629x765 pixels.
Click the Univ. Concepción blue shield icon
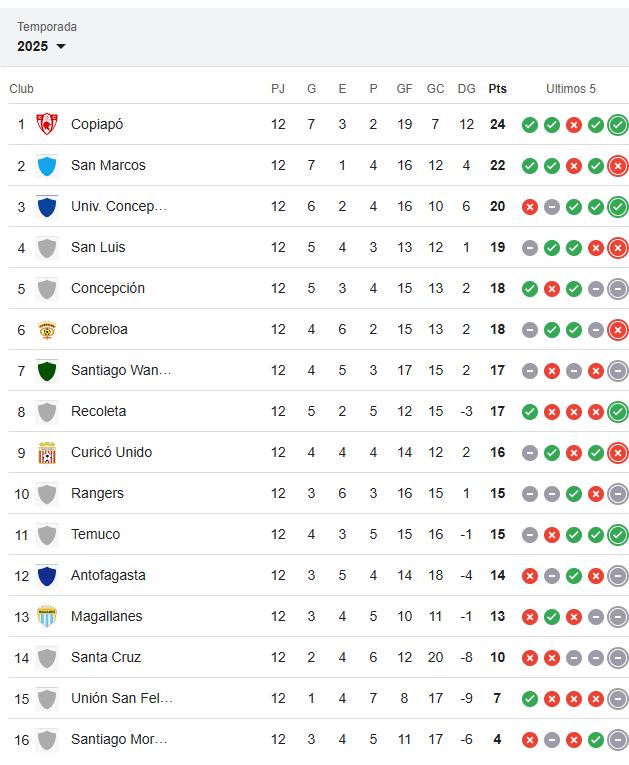(47, 206)
